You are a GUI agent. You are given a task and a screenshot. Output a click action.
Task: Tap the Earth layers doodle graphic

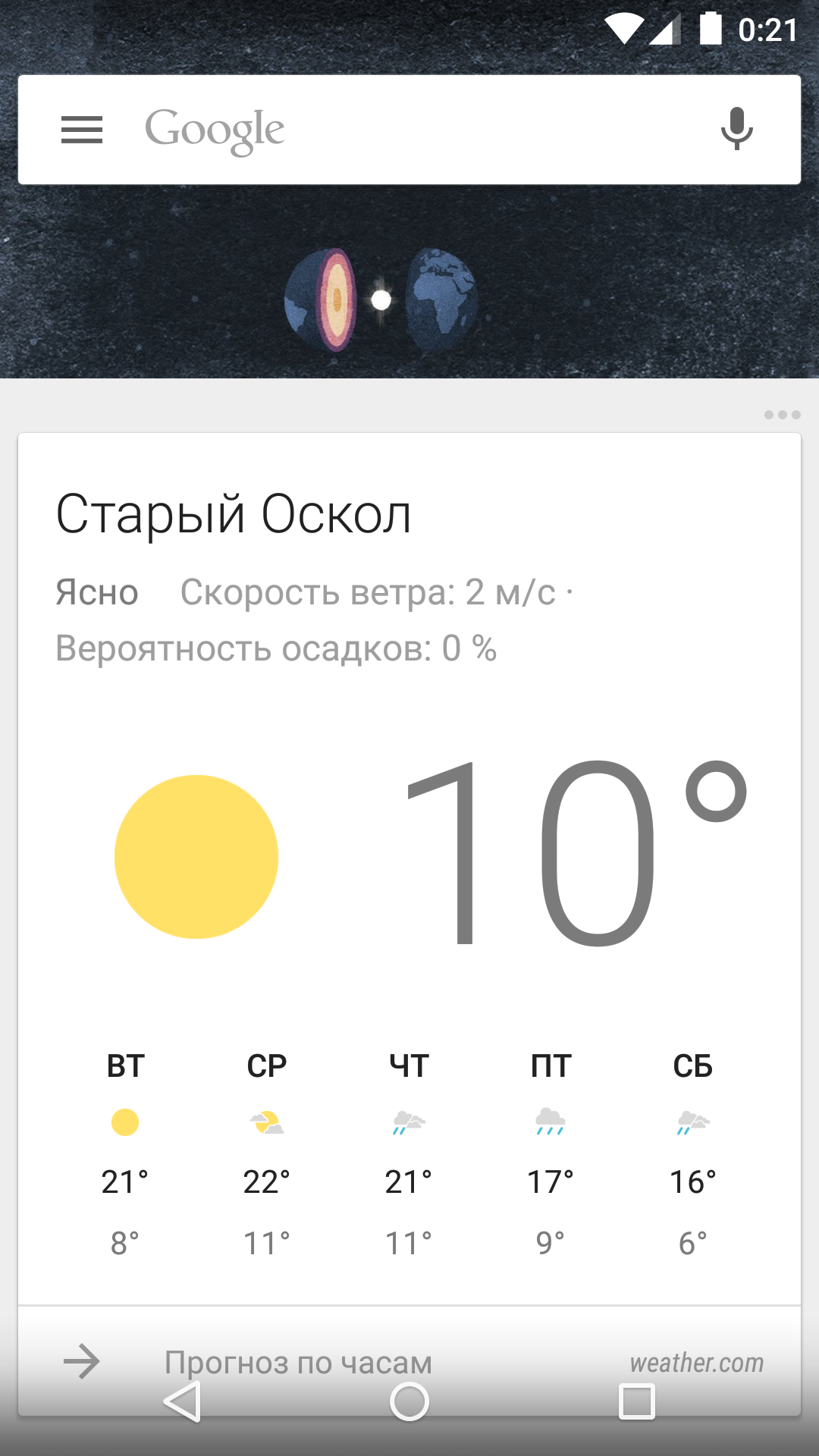coord(381,300)
